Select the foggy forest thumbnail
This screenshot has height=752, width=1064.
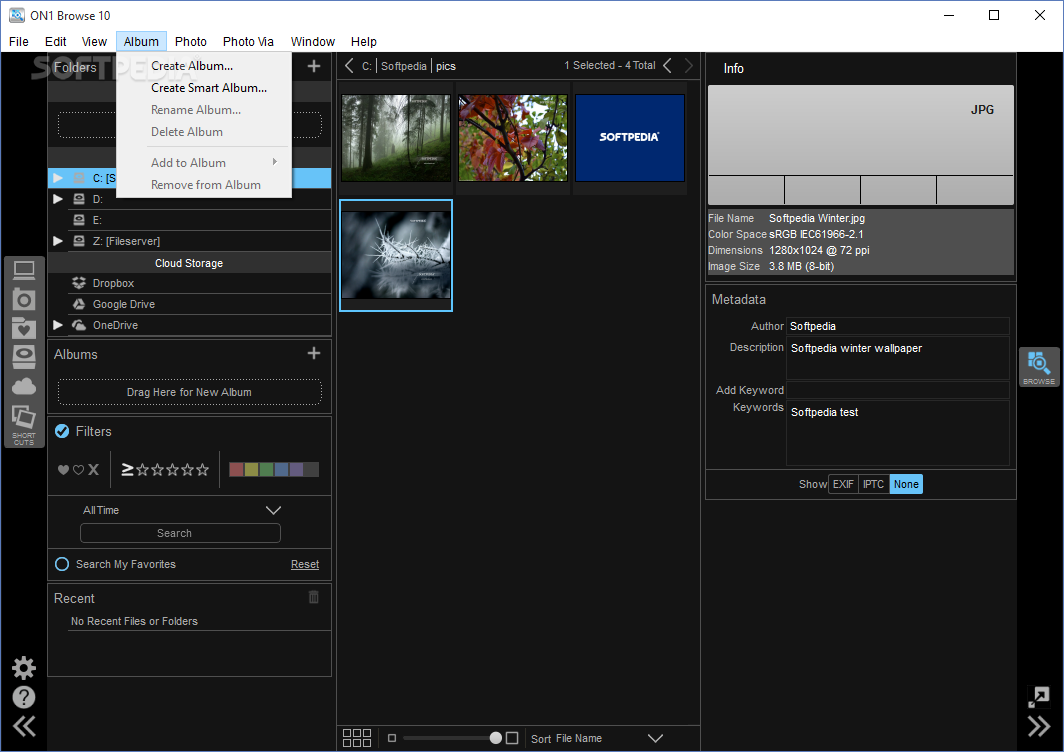396,138
